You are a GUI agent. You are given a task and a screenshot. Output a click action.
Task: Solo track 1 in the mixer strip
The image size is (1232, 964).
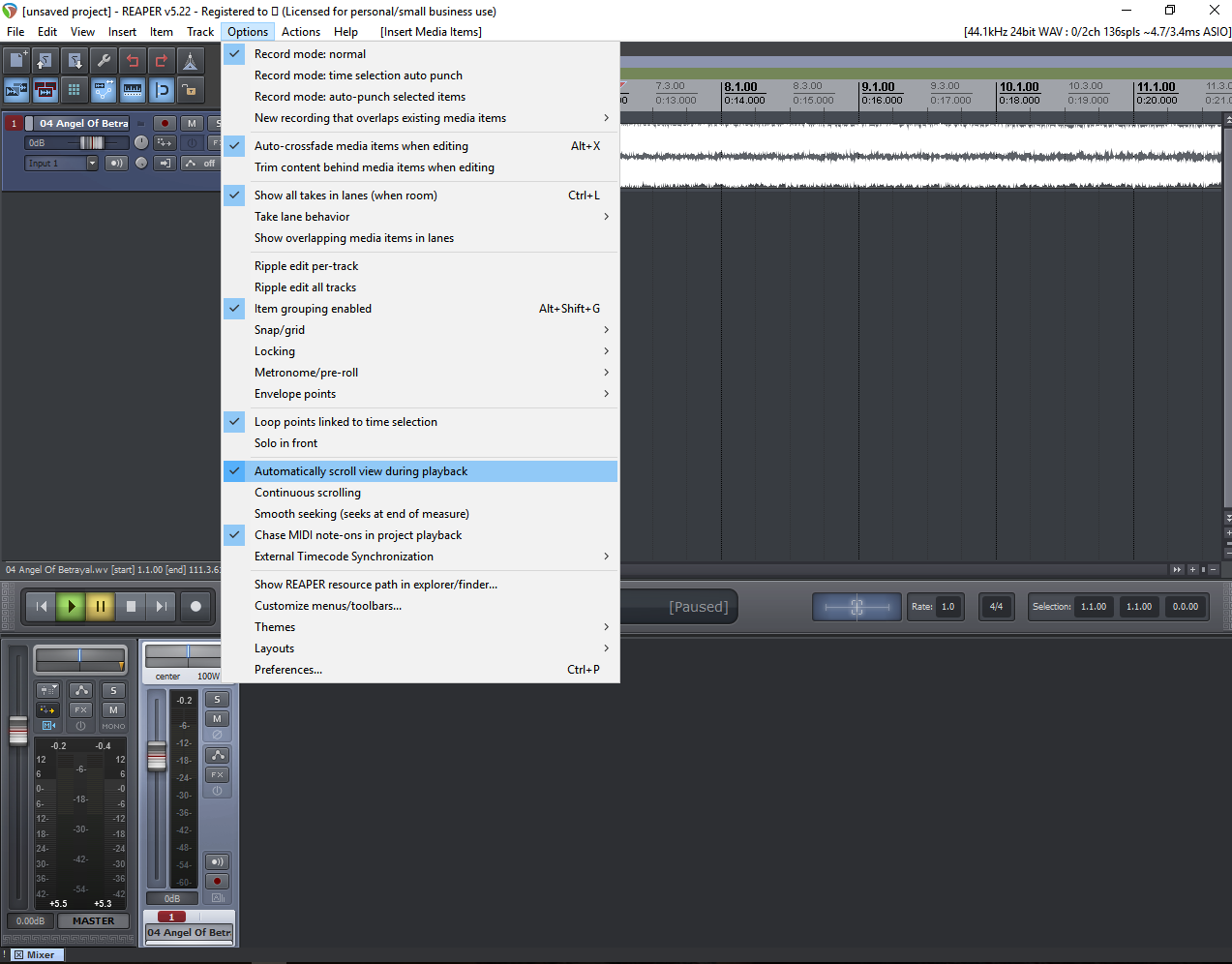[217, 699]
